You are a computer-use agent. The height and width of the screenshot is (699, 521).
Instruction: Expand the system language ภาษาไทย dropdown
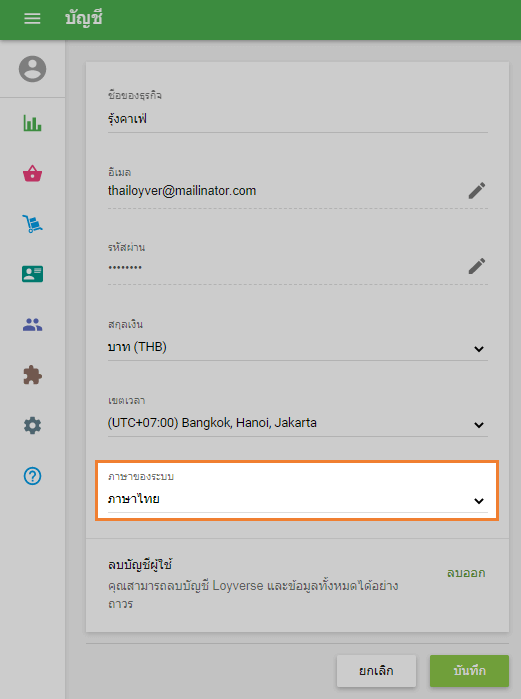coord(298,499)
